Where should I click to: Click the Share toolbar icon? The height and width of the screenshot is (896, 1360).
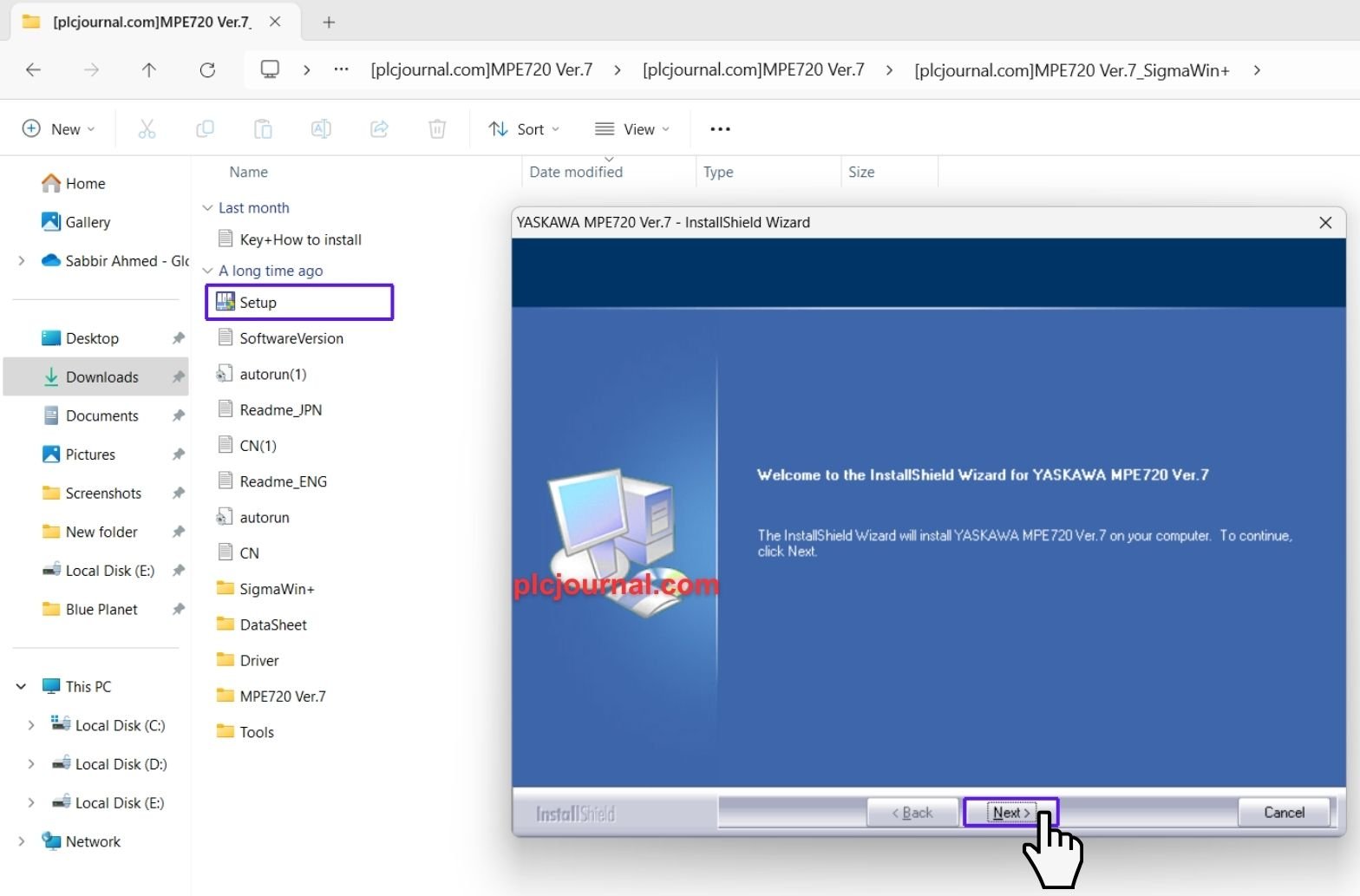coord(379,129)
